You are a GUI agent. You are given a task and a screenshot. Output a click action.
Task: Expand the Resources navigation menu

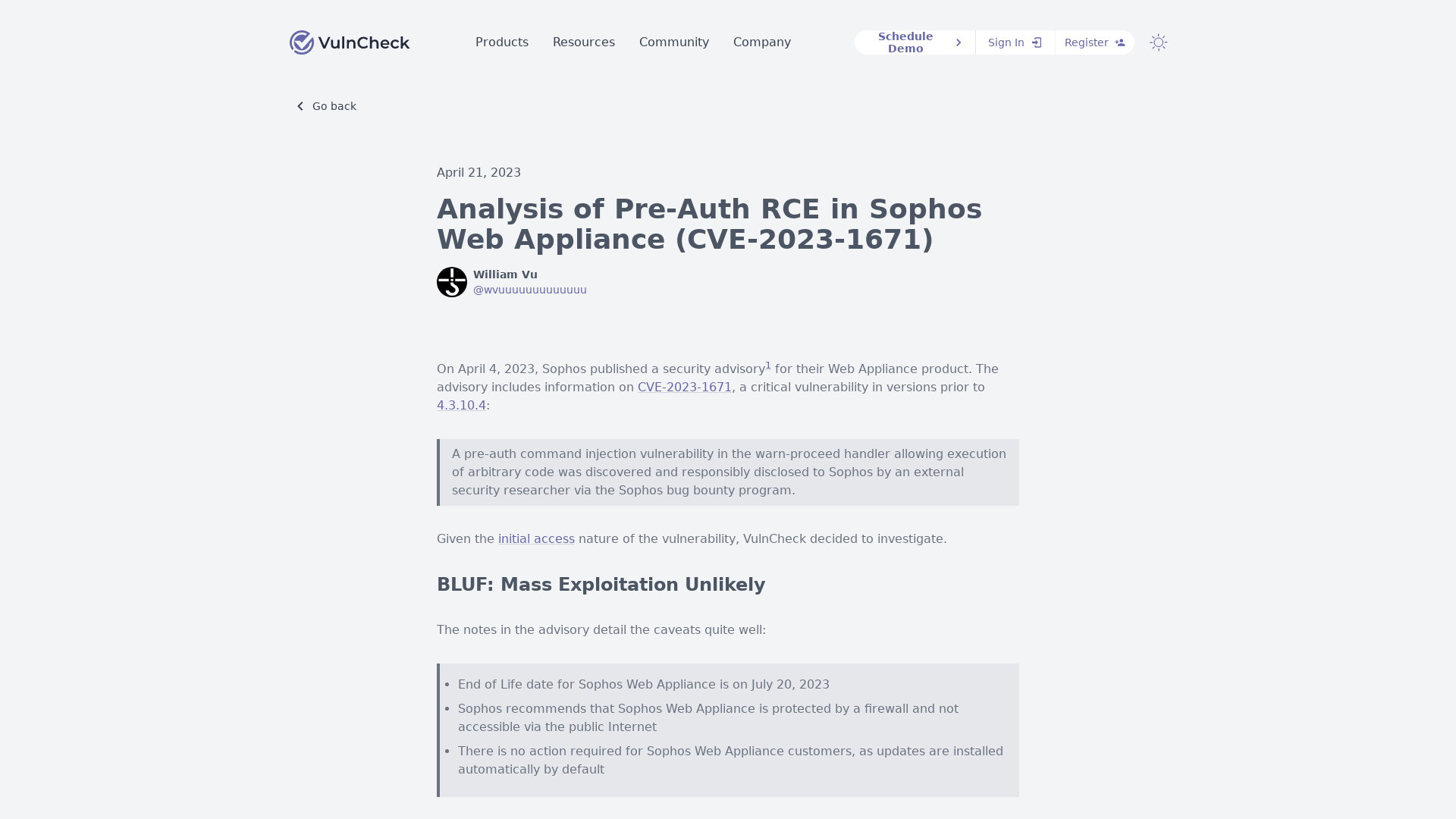point(584,42)
